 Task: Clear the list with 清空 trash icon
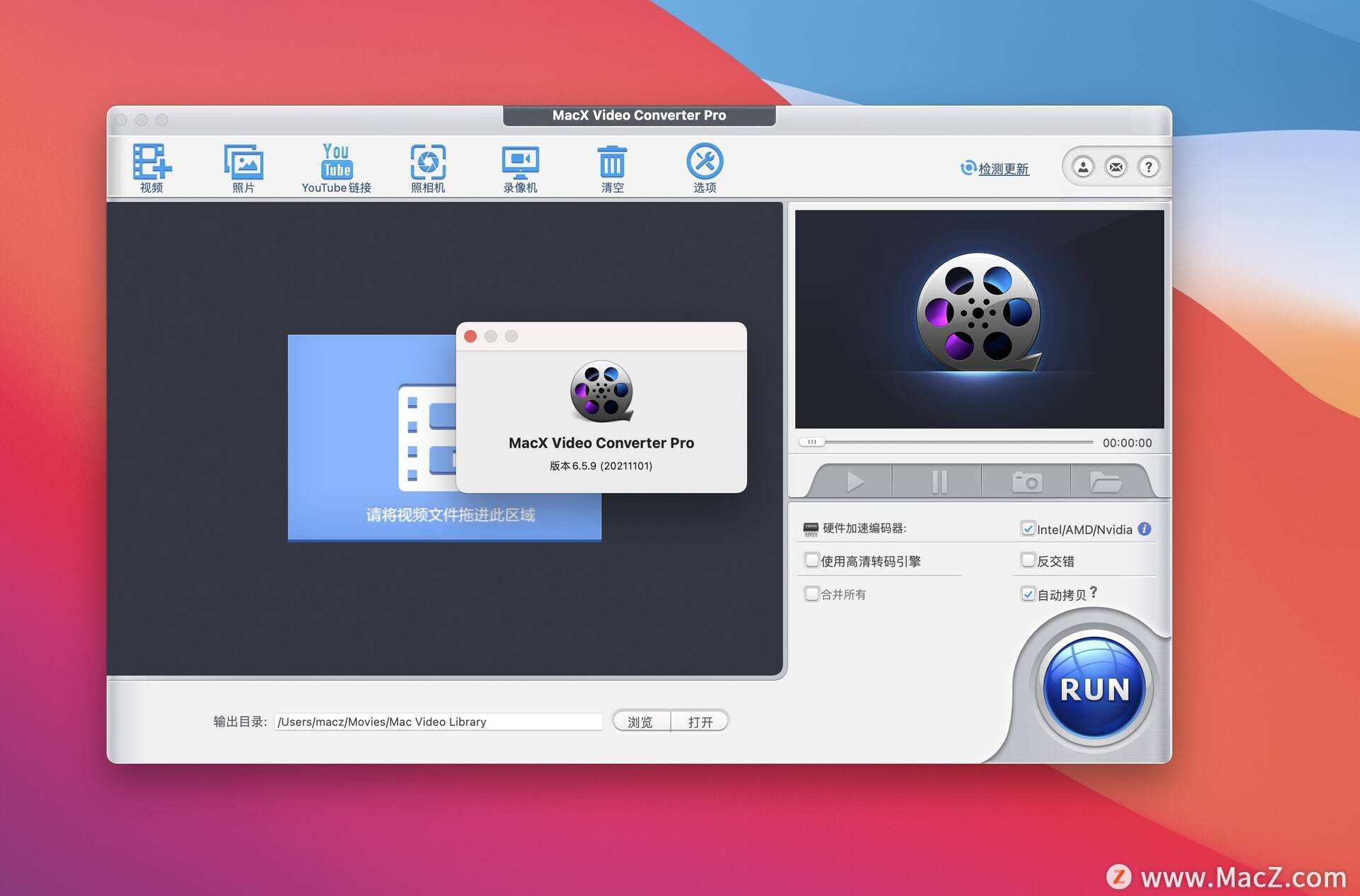612,168
